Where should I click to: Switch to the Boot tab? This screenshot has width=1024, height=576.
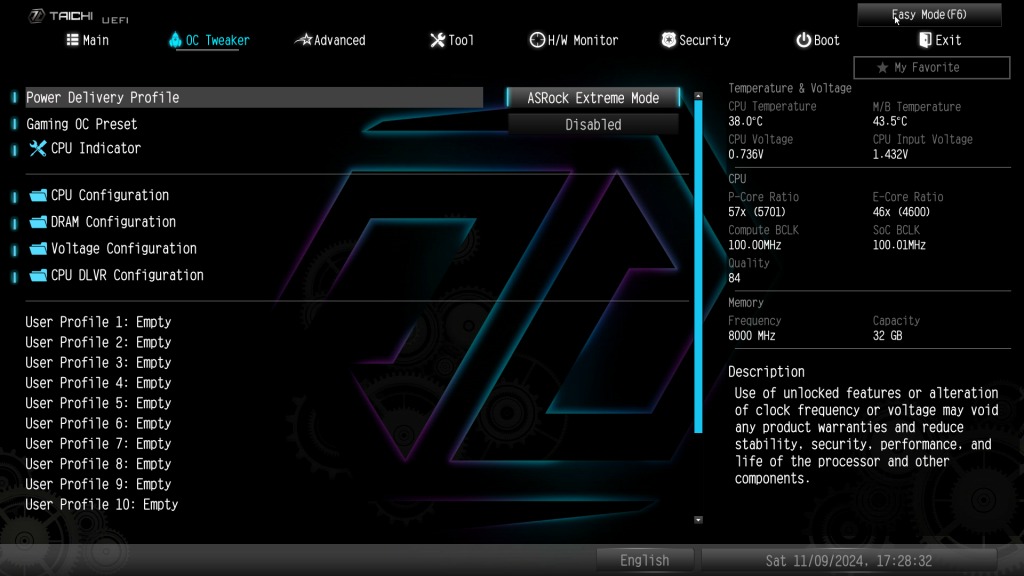pos(818,40)
